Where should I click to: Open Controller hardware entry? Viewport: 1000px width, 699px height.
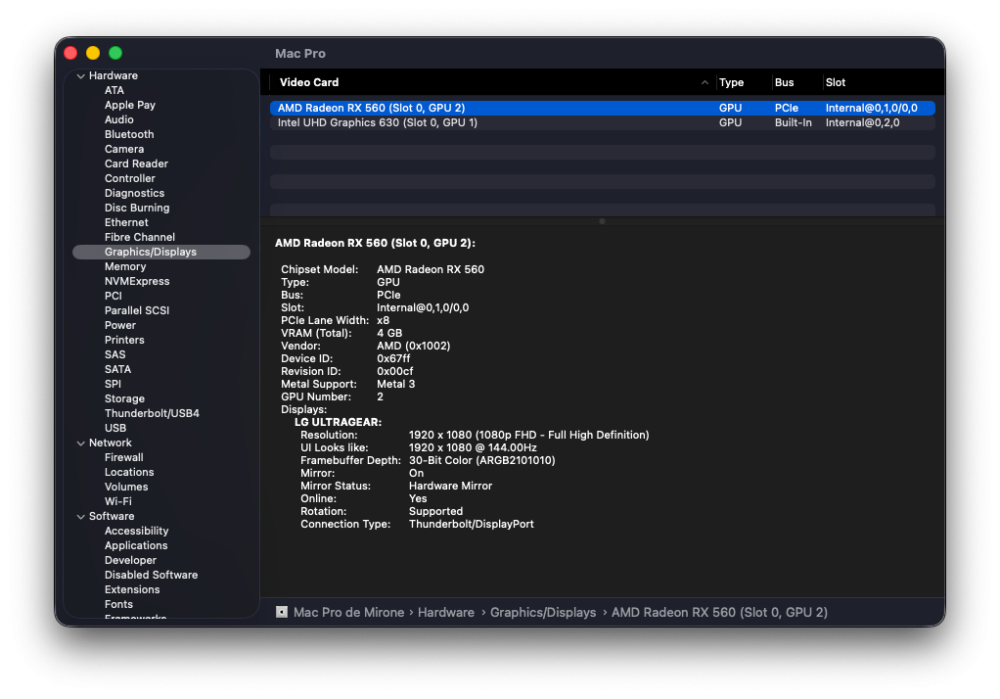[130, 179]
